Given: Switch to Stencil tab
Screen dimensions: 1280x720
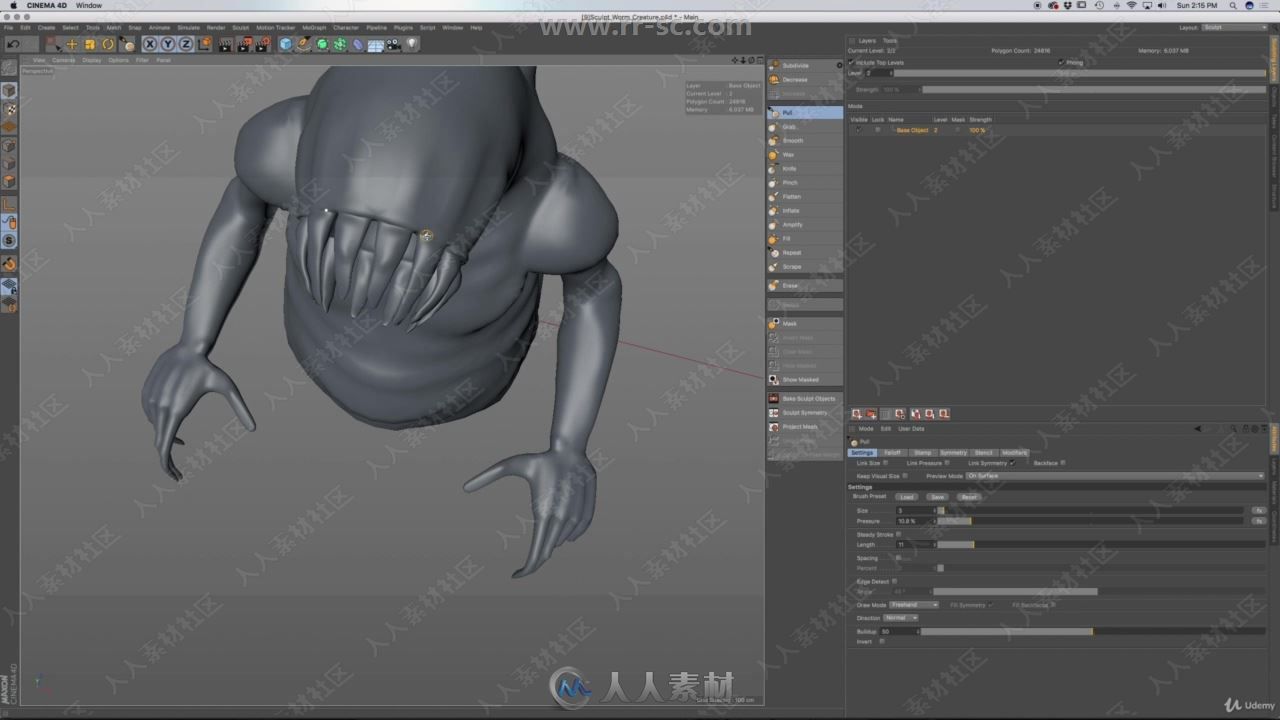Looking at the screenshot, I should click(x=984, y=453).
